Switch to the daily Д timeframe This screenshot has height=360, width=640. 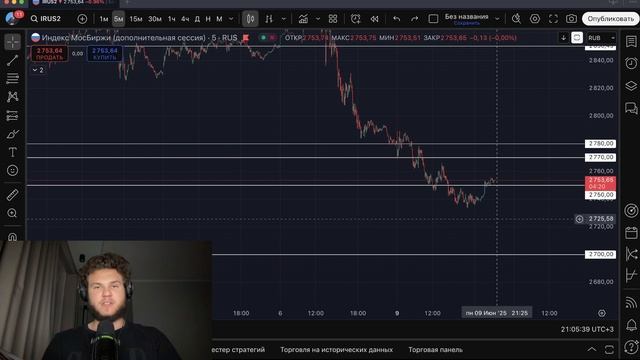pyautogui.click(x=197, y=19)
